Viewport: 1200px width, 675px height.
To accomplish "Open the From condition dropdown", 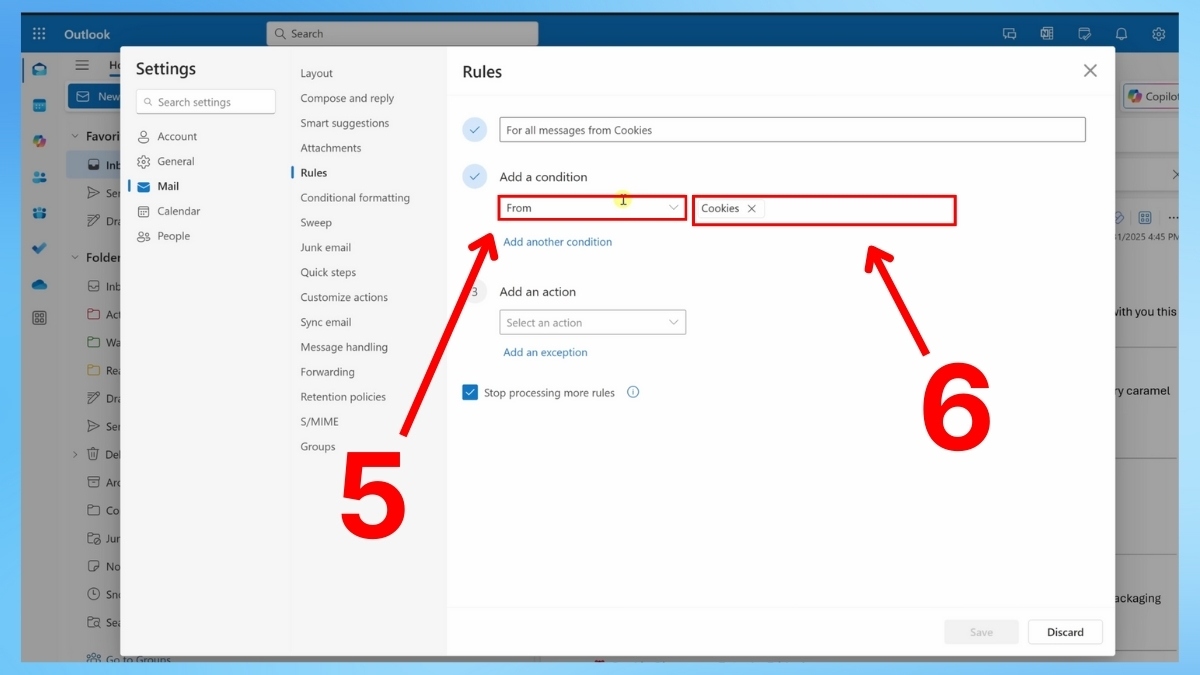I will pos(592,208).
